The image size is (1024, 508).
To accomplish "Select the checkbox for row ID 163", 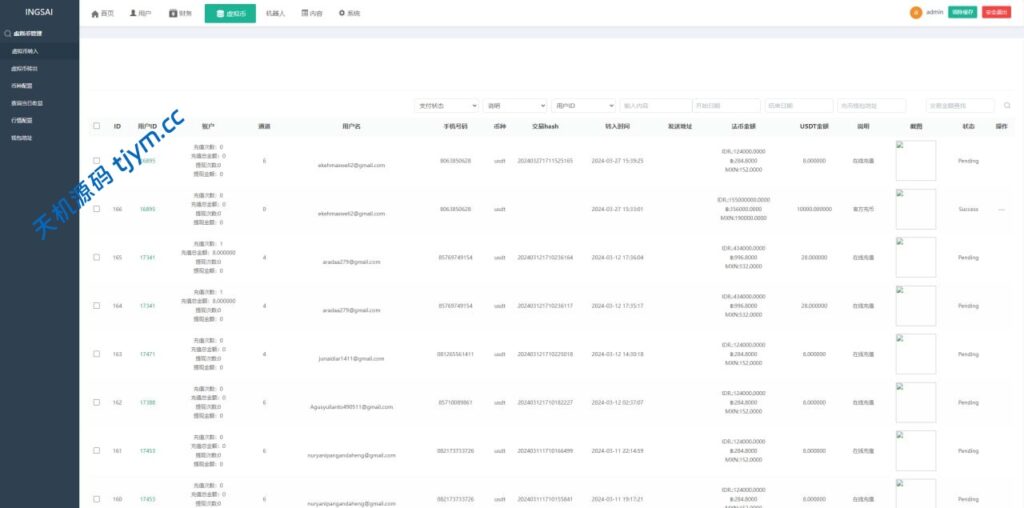I will [97, 354].
